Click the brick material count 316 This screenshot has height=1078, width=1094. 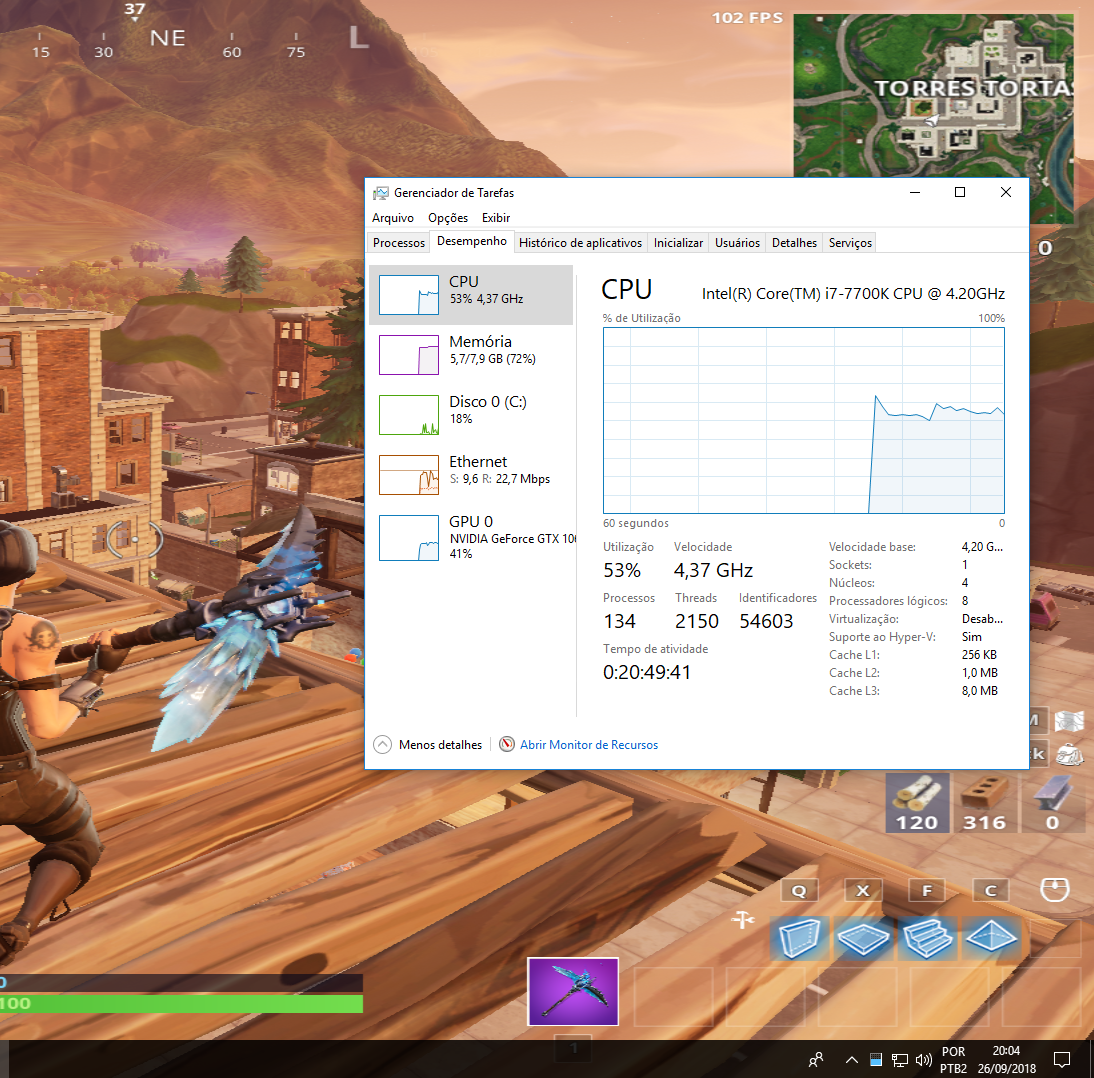click(x=984, y=823)
